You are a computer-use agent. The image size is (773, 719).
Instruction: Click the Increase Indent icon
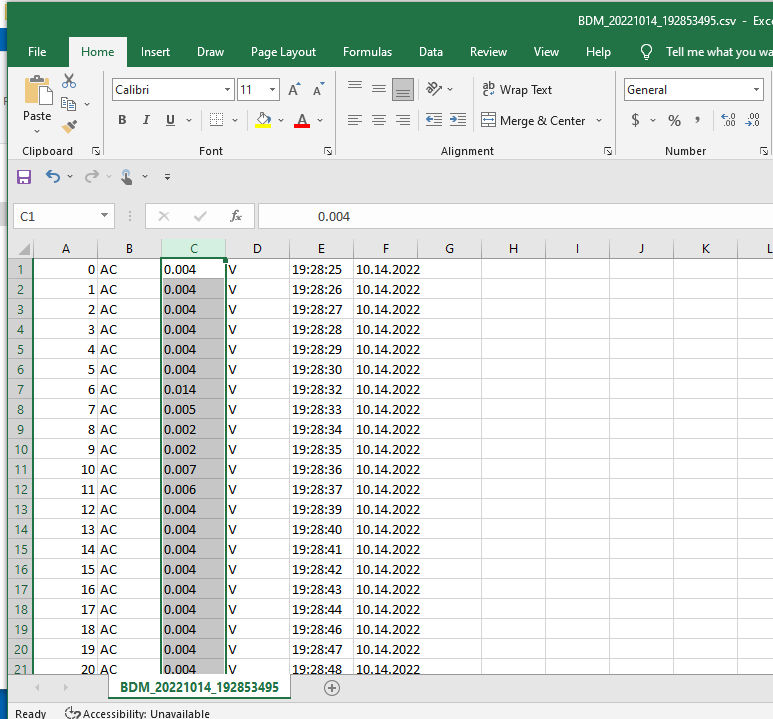click(458, 120)
